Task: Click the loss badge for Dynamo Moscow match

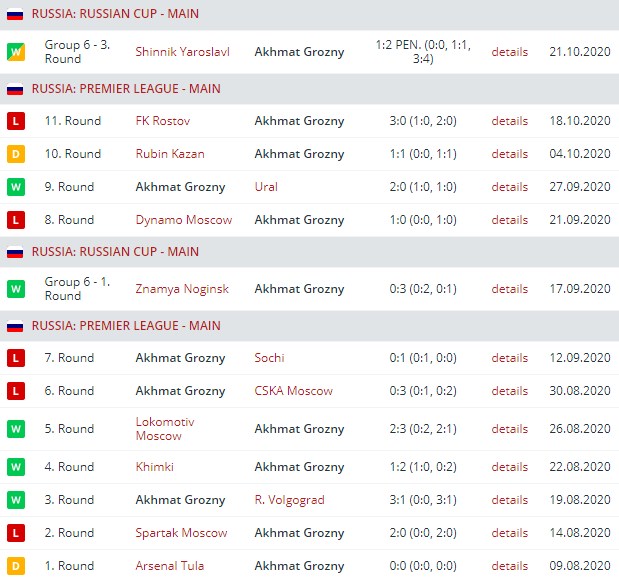Action: (x=16, y=220)
